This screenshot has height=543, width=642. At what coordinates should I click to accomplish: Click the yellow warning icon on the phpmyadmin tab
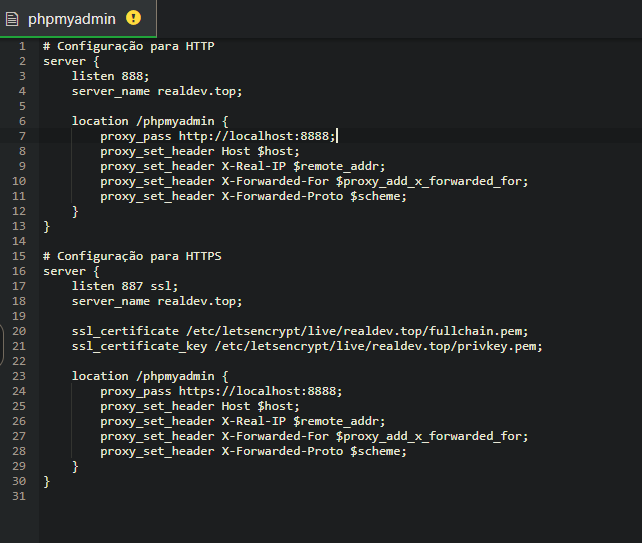tap(134, 18)
